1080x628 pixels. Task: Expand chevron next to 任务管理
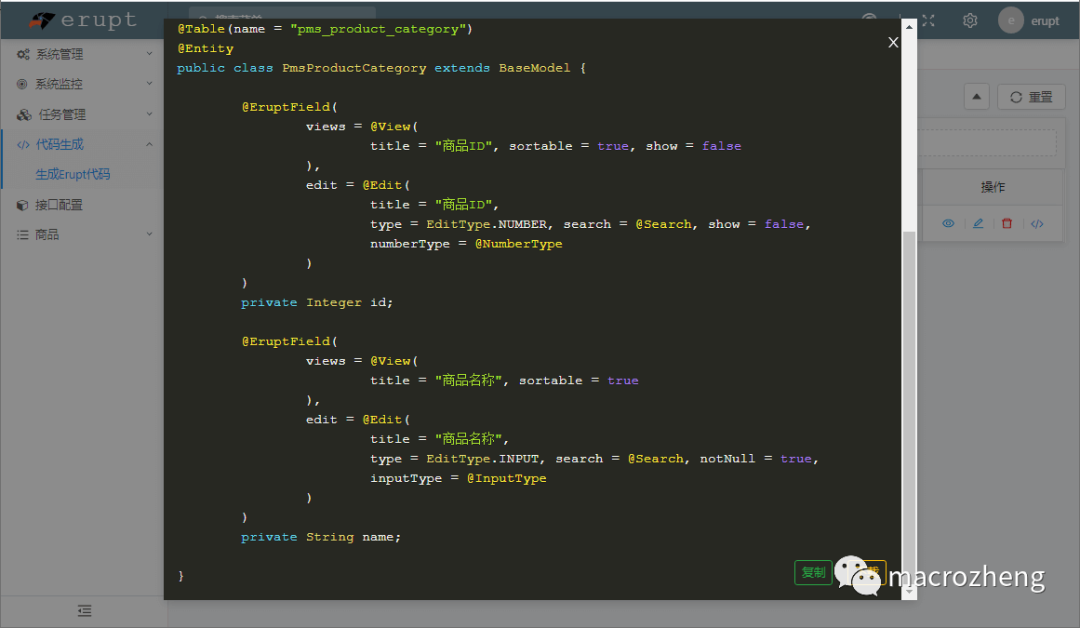149,114
